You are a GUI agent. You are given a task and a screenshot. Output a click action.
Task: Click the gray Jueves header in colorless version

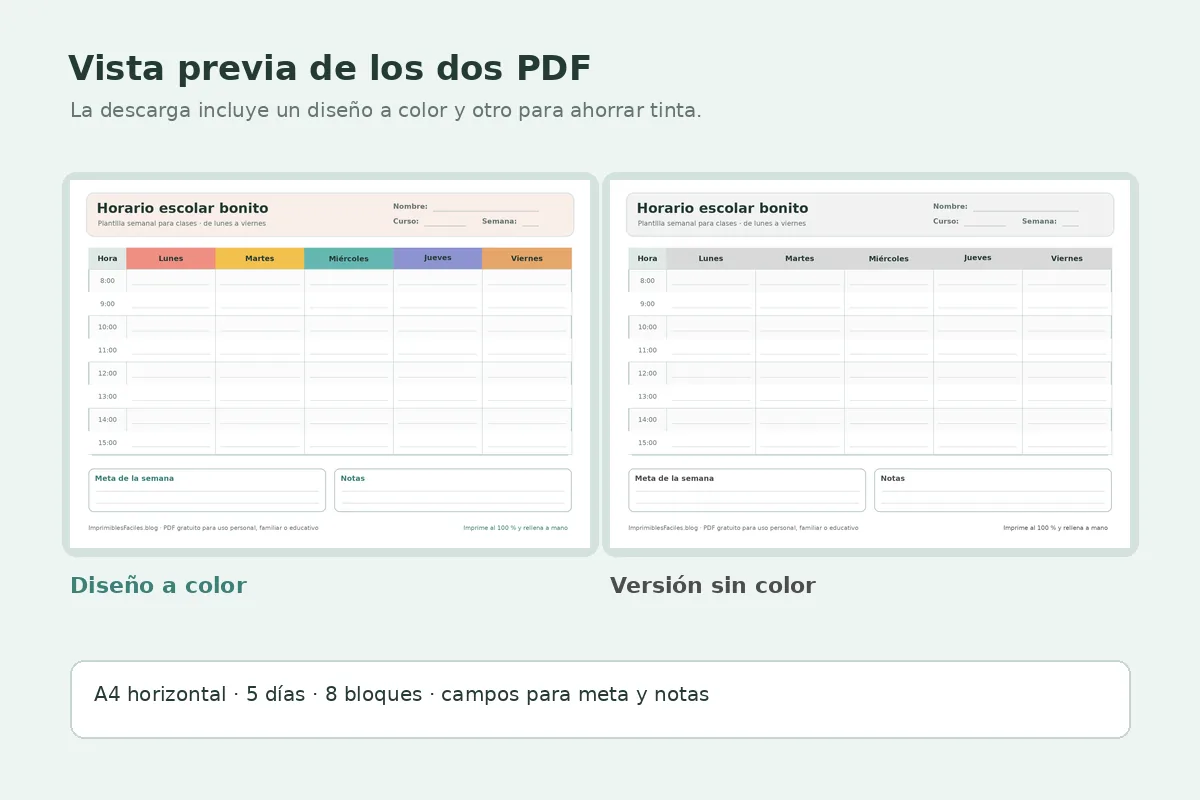[x=978, y=258]
